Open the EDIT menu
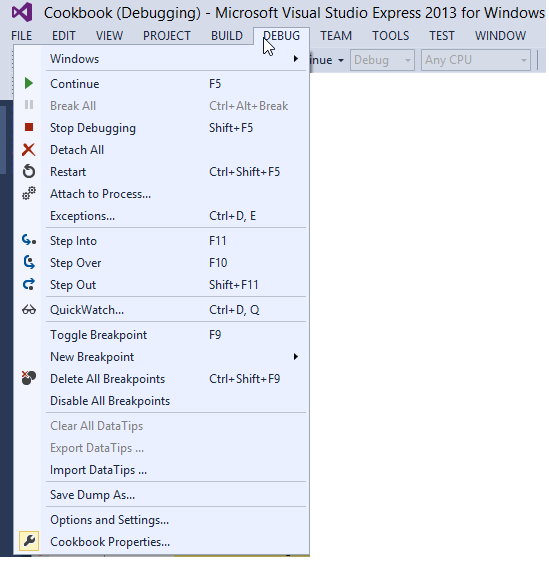The image size is (549, 567). pyautogui.click(x=64, y=36)
